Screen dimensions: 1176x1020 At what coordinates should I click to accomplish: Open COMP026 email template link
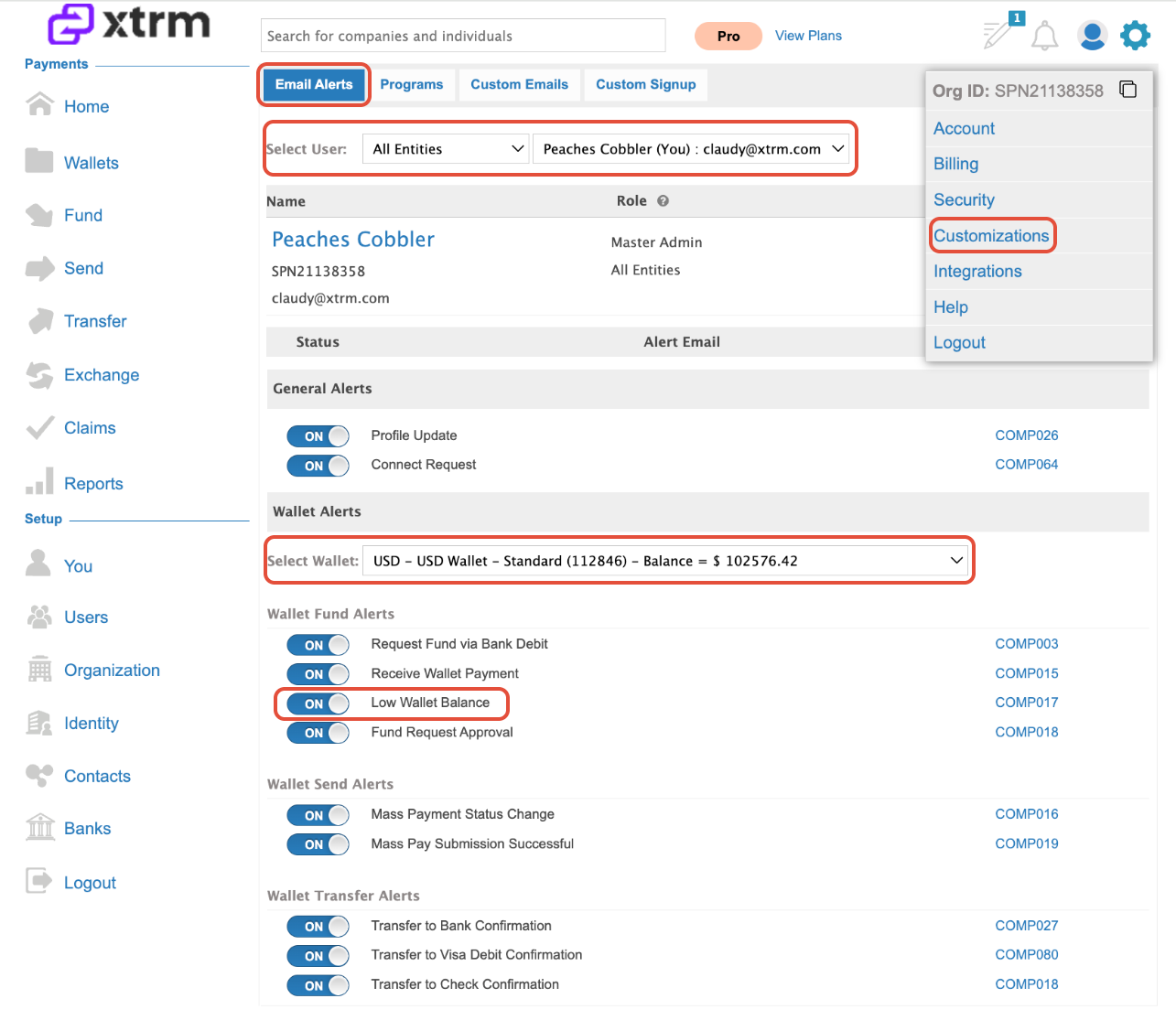click(x=1027, y=435)
